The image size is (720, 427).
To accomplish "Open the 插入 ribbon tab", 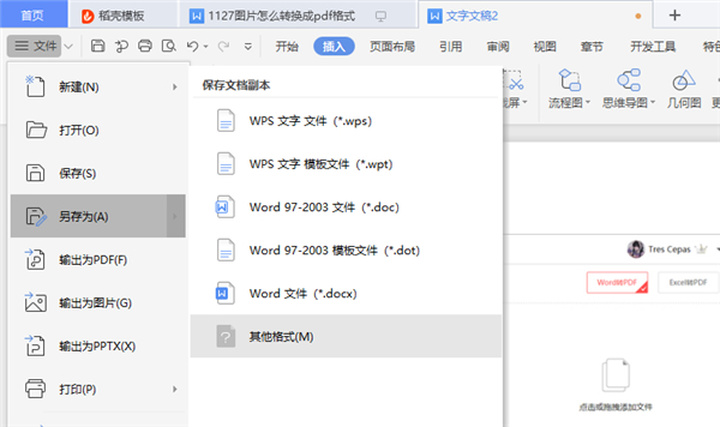I will click(x=334, y=46).
